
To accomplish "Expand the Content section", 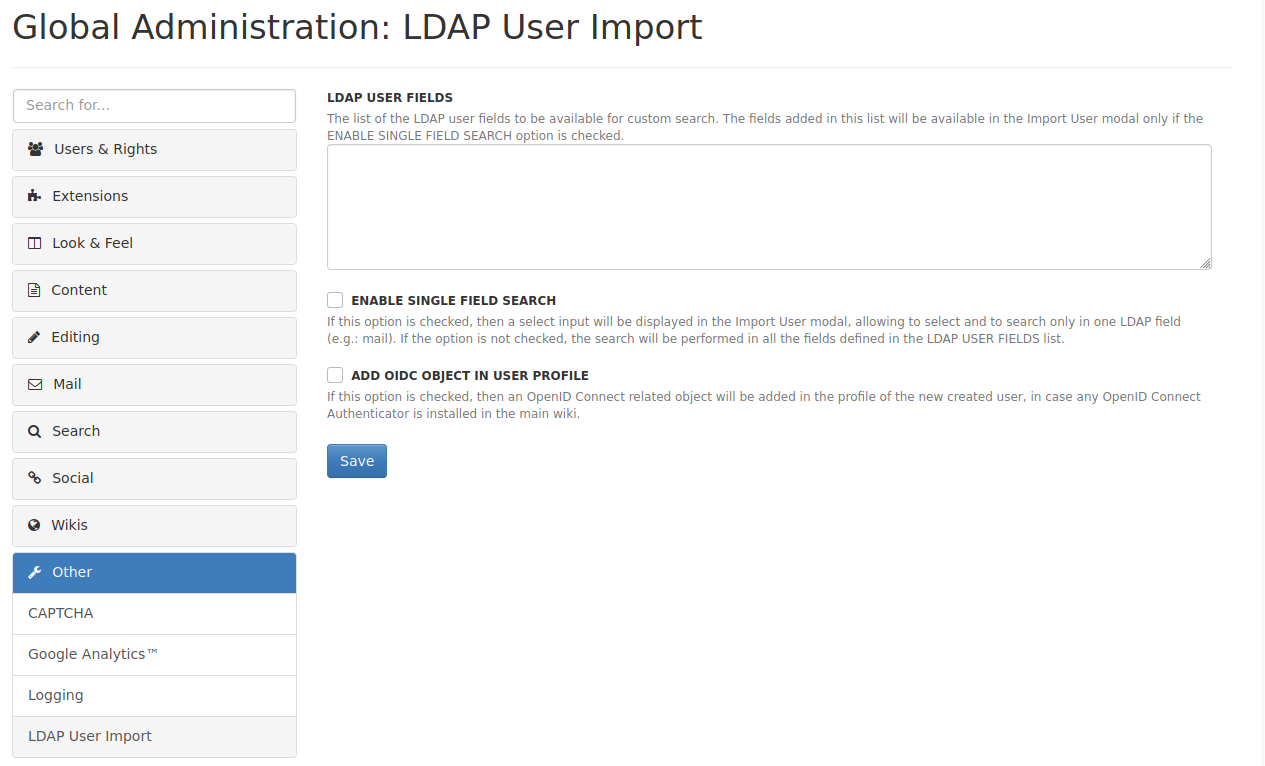I will (155, 290).
